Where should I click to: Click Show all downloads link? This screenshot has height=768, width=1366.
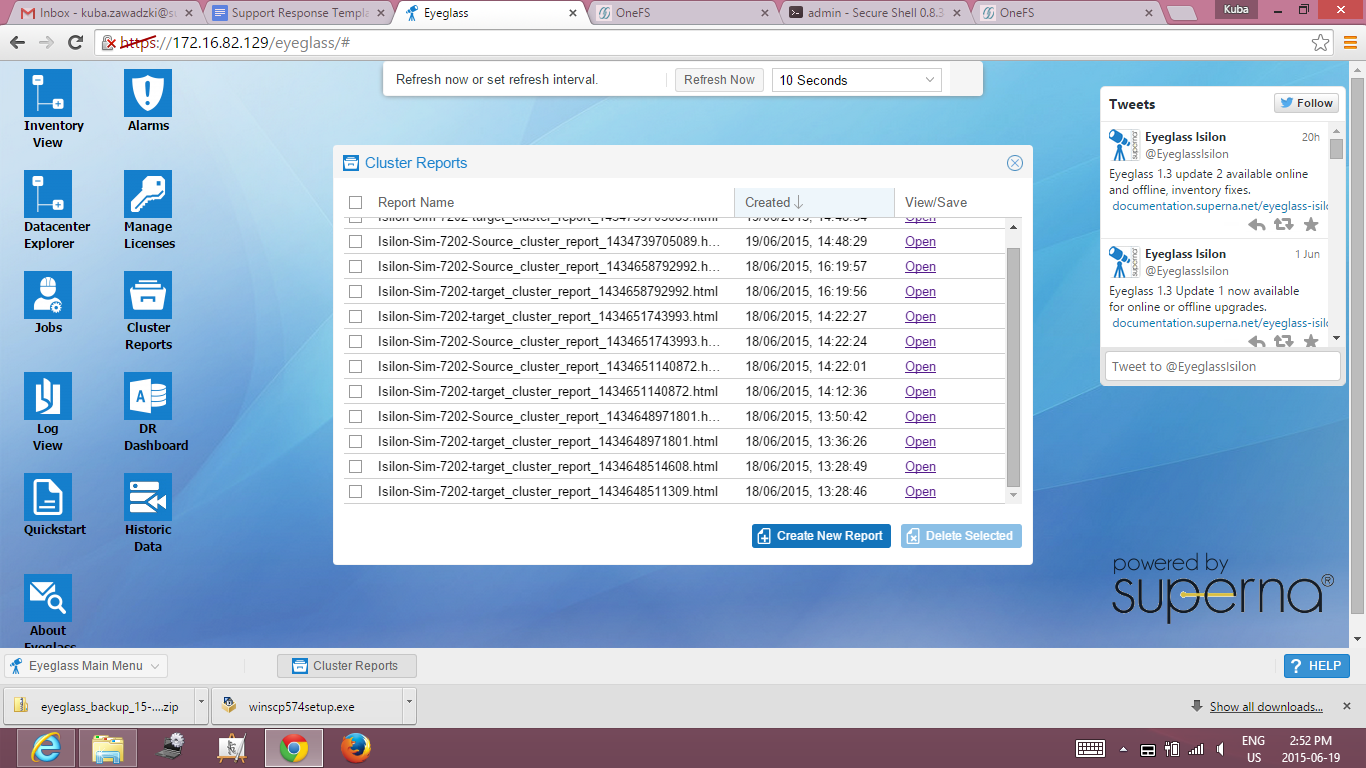click(1266, 707)
